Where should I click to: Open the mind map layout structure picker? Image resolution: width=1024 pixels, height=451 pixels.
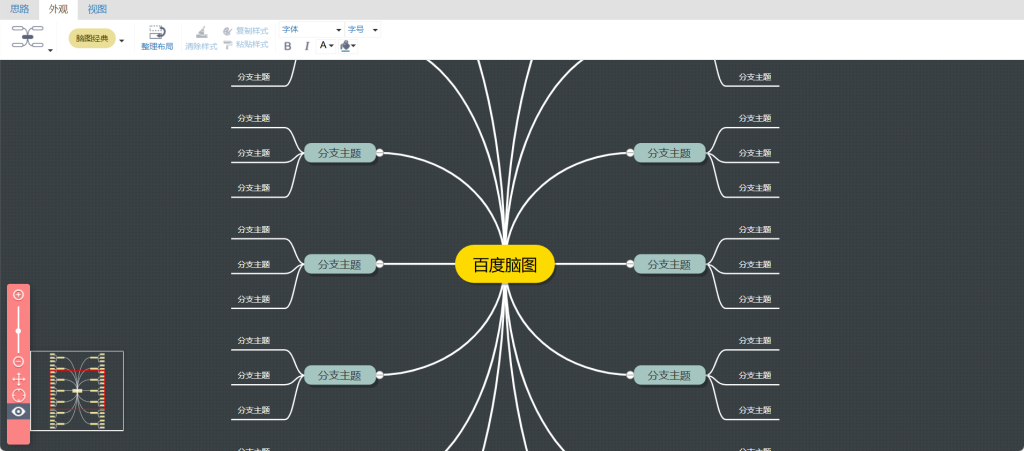(x=27, y=37)
